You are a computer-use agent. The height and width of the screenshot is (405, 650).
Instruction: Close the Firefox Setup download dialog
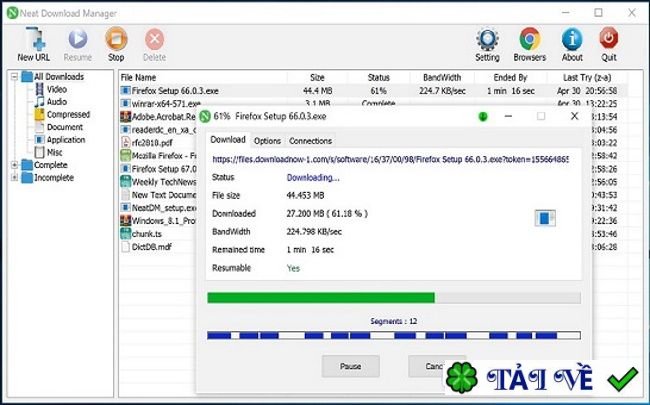[x=575, y=116]
